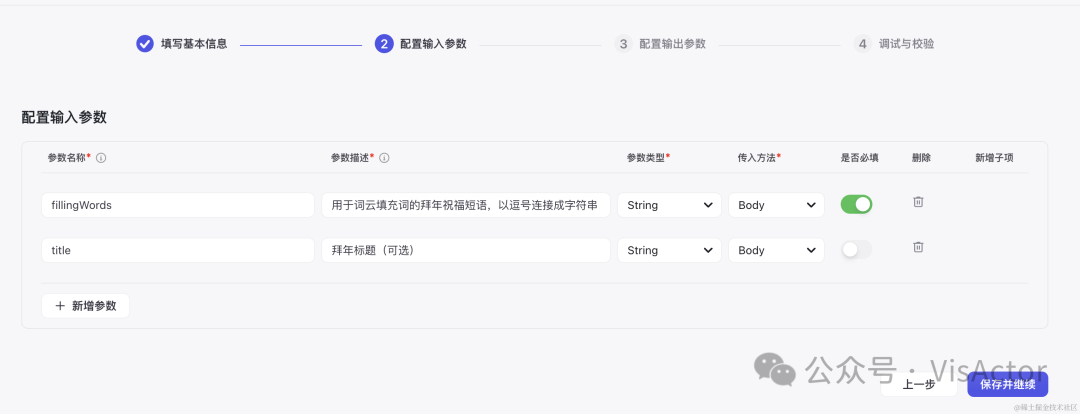Click 新增子项 column header
Viewport: 1080px width, 414px height.
pyautogui.click(x=994, y=158)
